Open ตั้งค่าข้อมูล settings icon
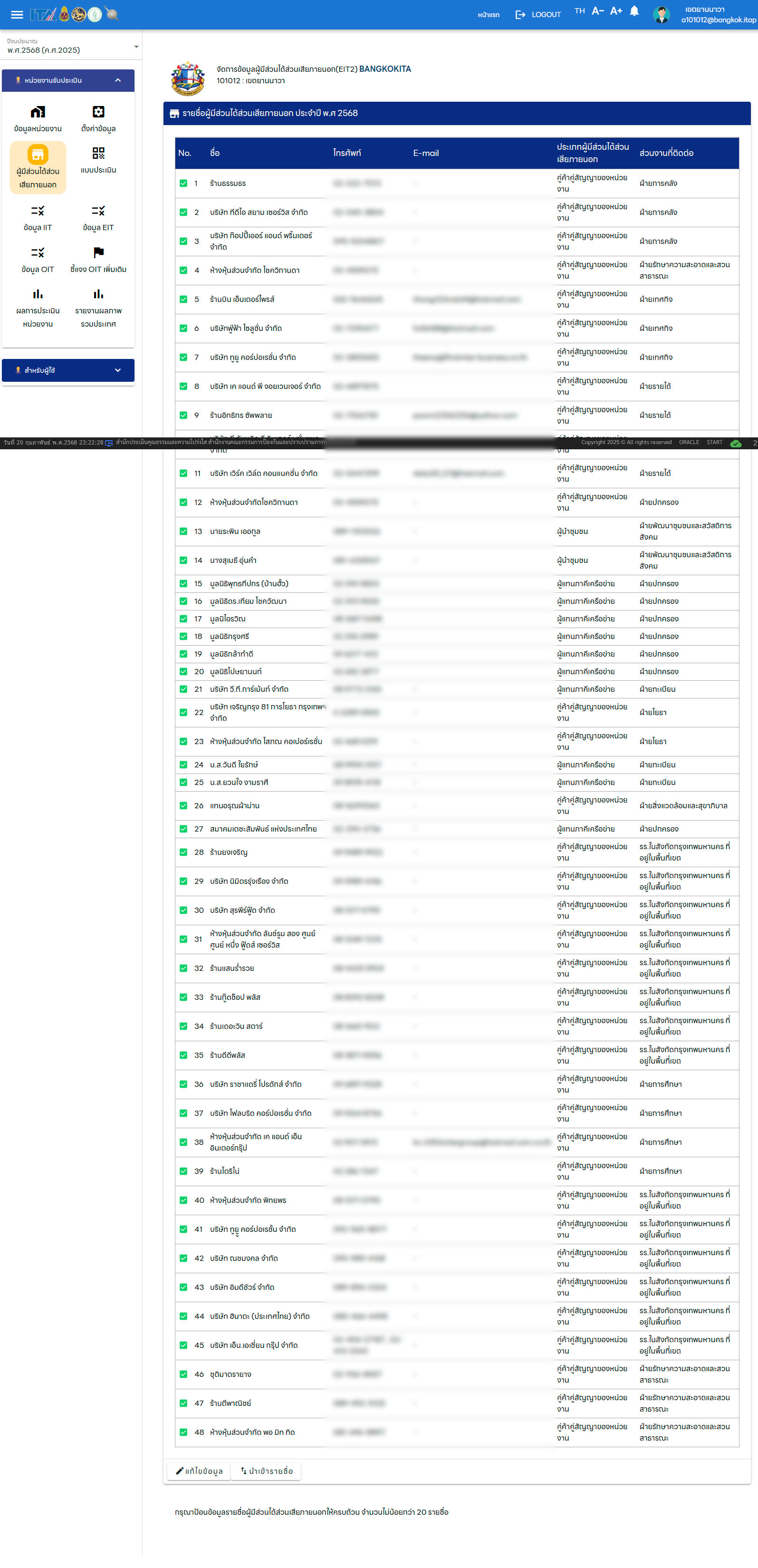The width and height of the screenshot is (758, 1568). [98, 112]
